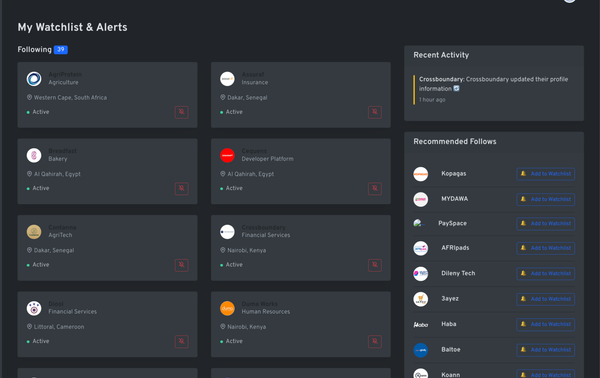Click the Haba logo icon
This screenshot has width=600, height=378.
click(x=421, y=325)
